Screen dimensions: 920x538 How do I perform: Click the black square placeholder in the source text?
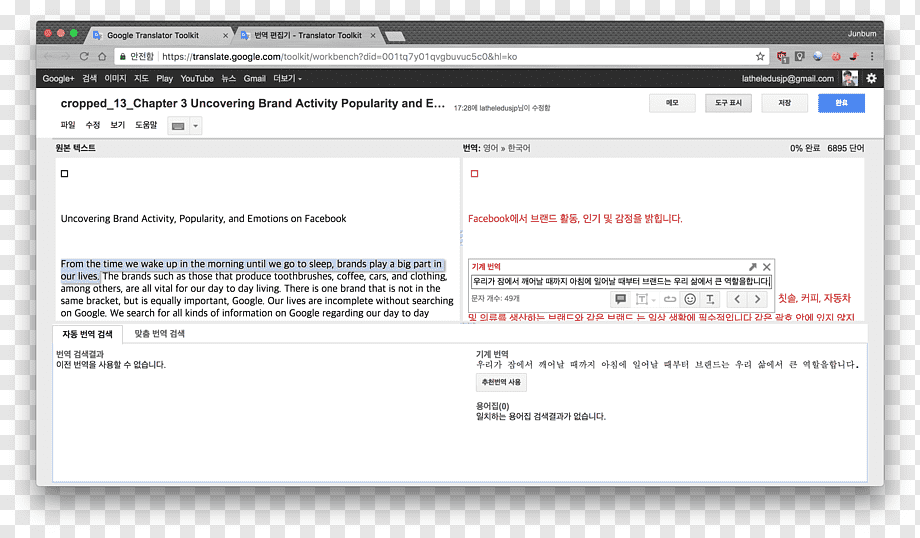pyautogui.click(x=65, y=174)
